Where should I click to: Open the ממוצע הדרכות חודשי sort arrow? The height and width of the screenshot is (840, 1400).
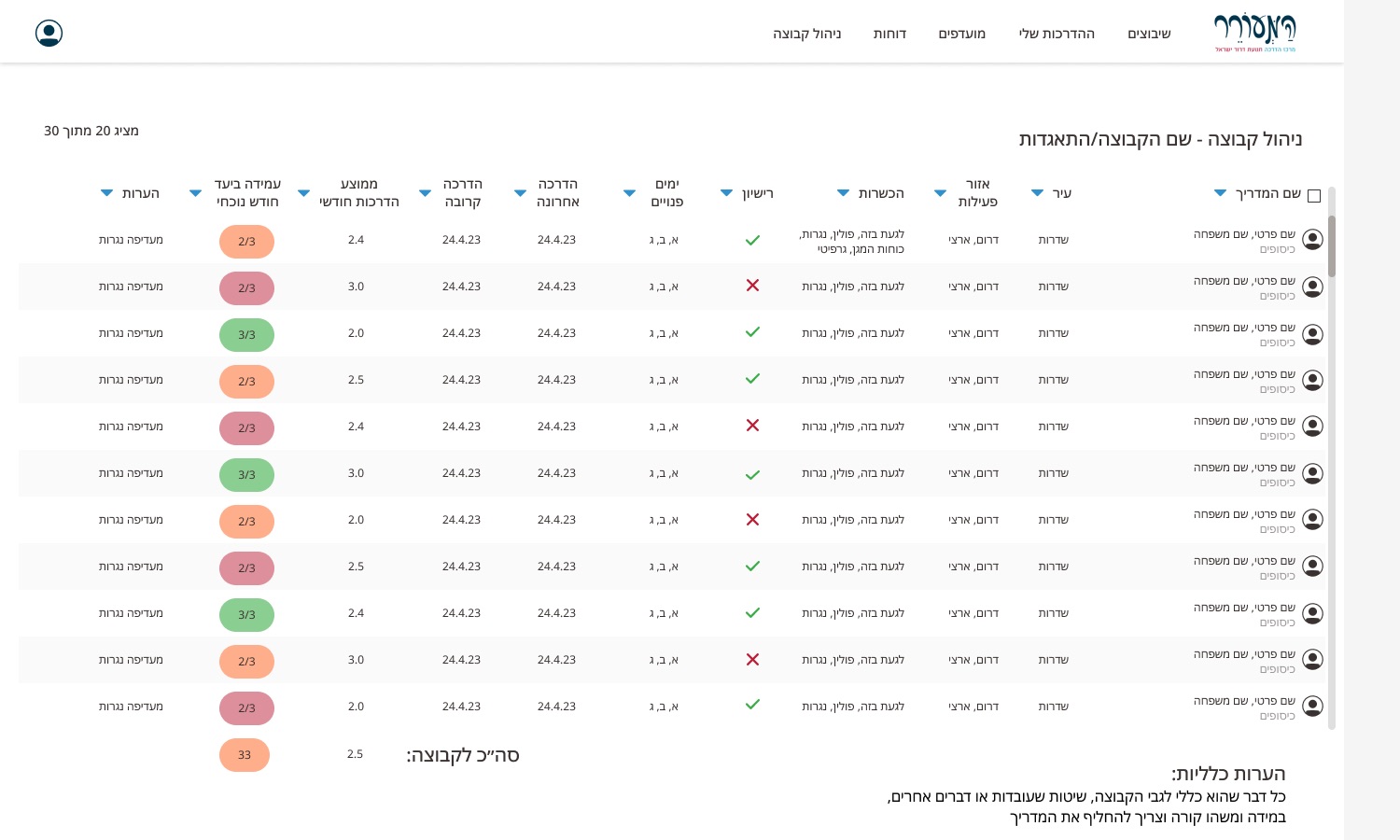tap(303, 193)
